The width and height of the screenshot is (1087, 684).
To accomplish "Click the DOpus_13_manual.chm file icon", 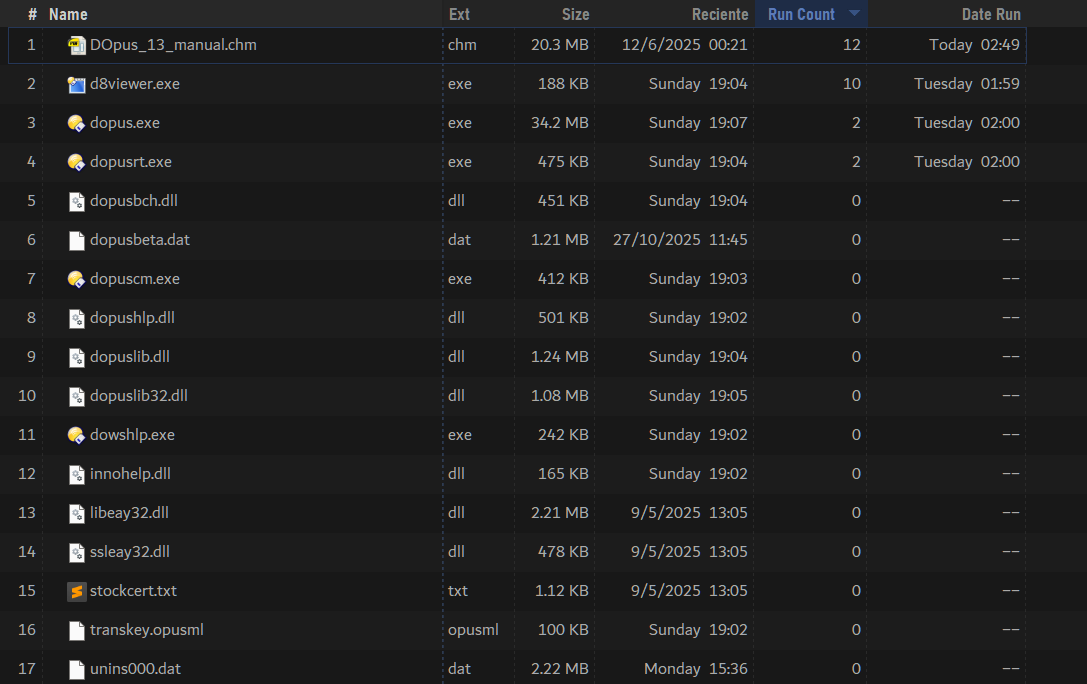I will pos(76,45).
